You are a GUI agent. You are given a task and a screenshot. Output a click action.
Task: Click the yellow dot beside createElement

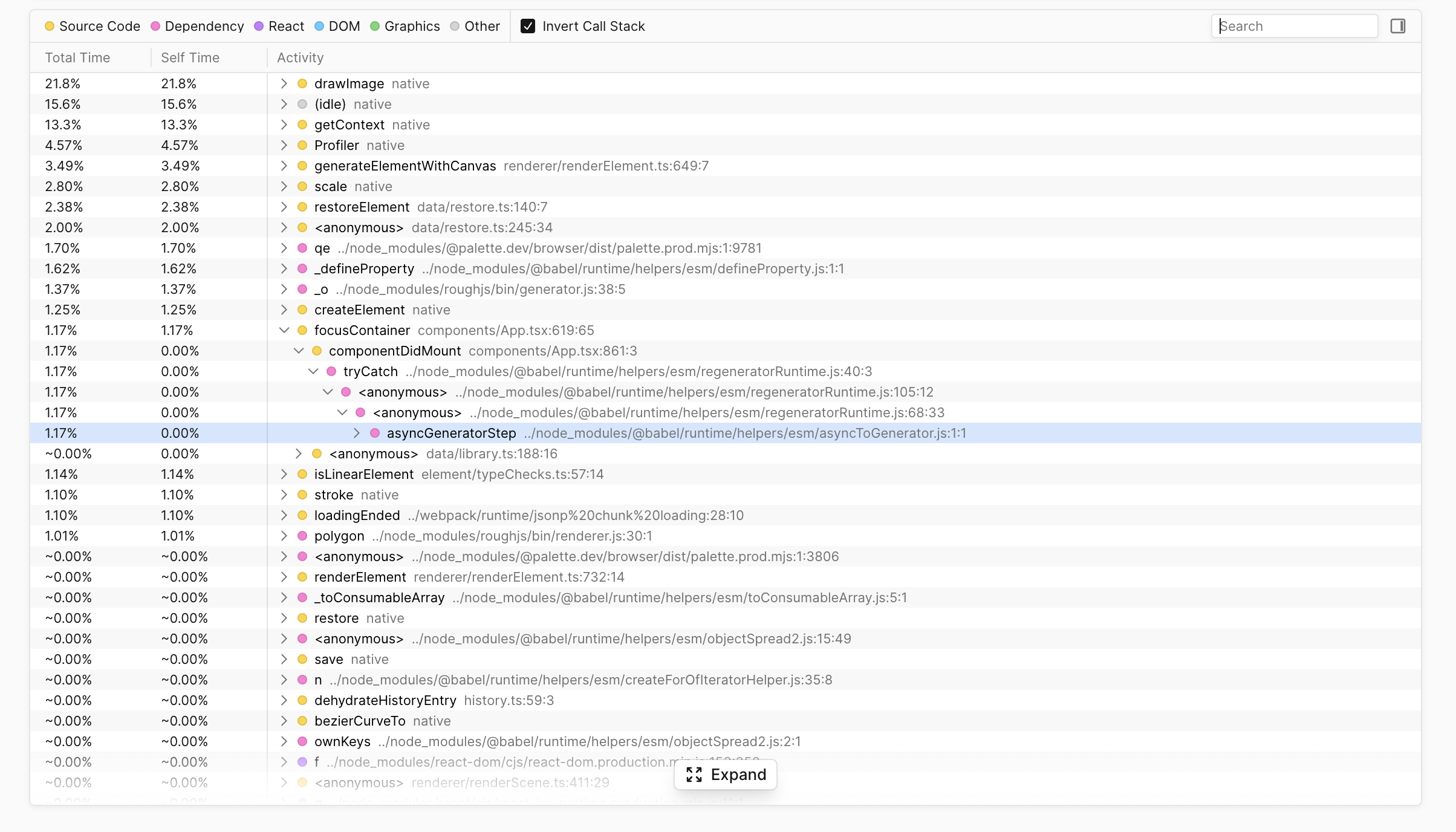pyautogui.click(x=302, y=310)
